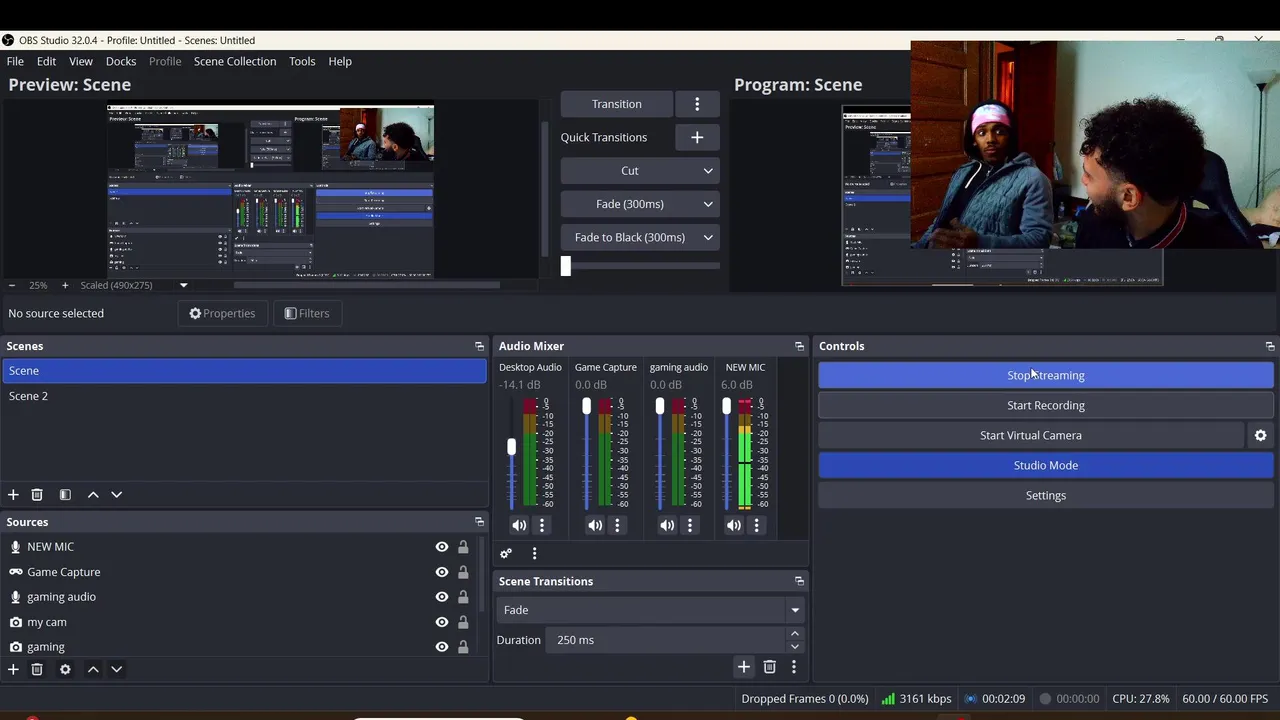Expand Fade to Black (300ms) dropdown
Image resolution: width=1280 pixels, height=720 pixels.
pyautogui.click(x=708, y=237)
